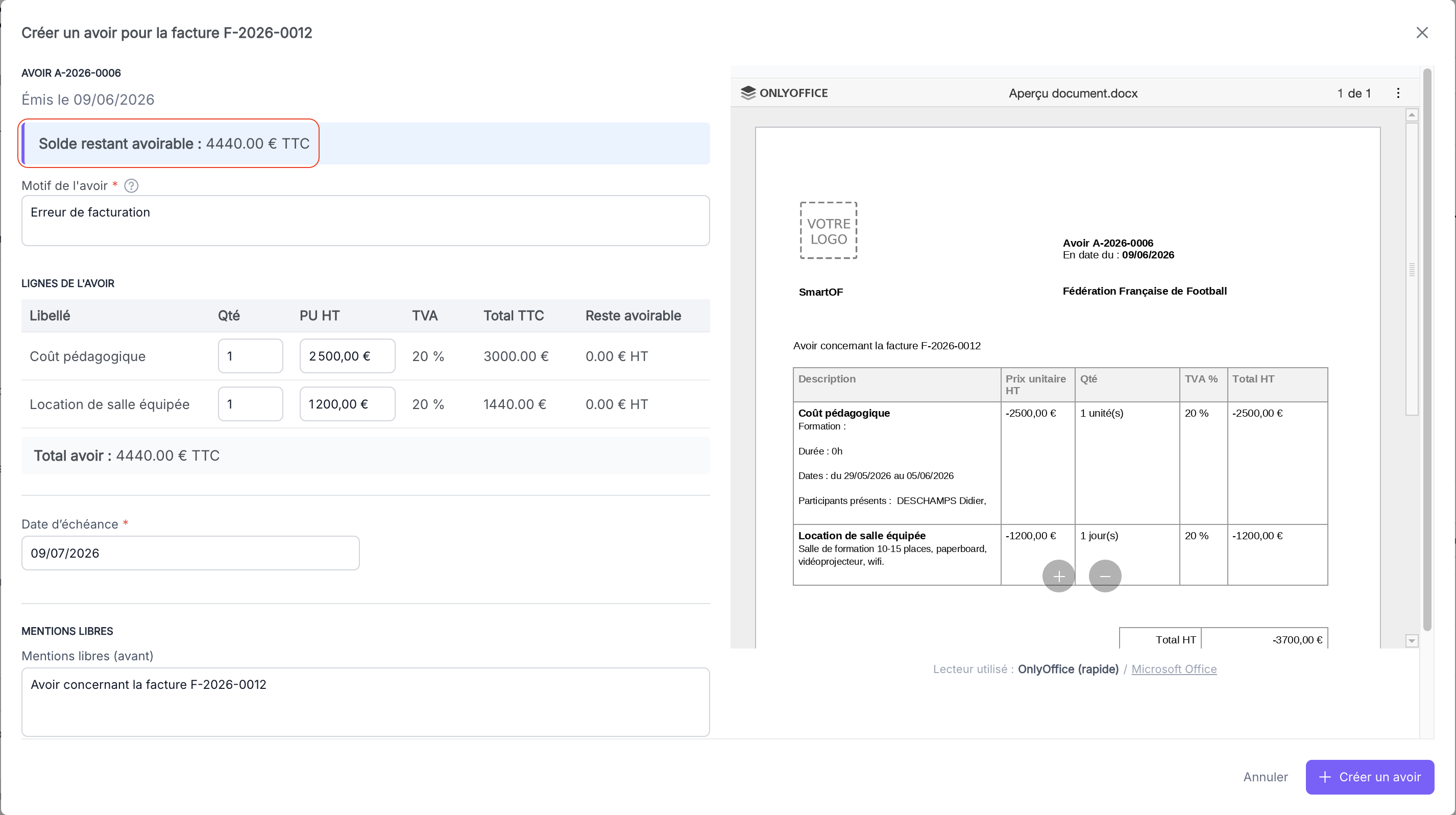Viewport: 1456px width, 815px height.
Task: Click the ONLYOFFICE logo in the viewer header
Action: pyautogui.click(x=784, y=93)
